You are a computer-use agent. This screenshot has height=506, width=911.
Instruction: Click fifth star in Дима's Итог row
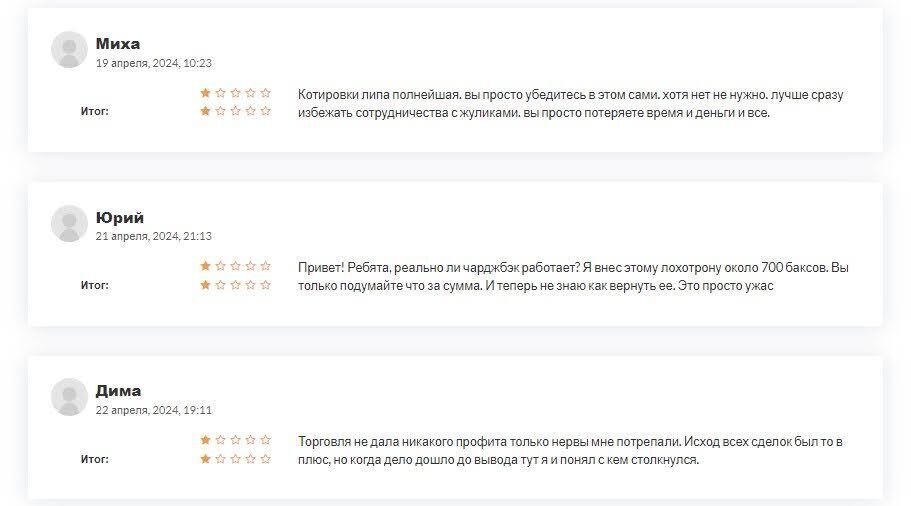266,458
